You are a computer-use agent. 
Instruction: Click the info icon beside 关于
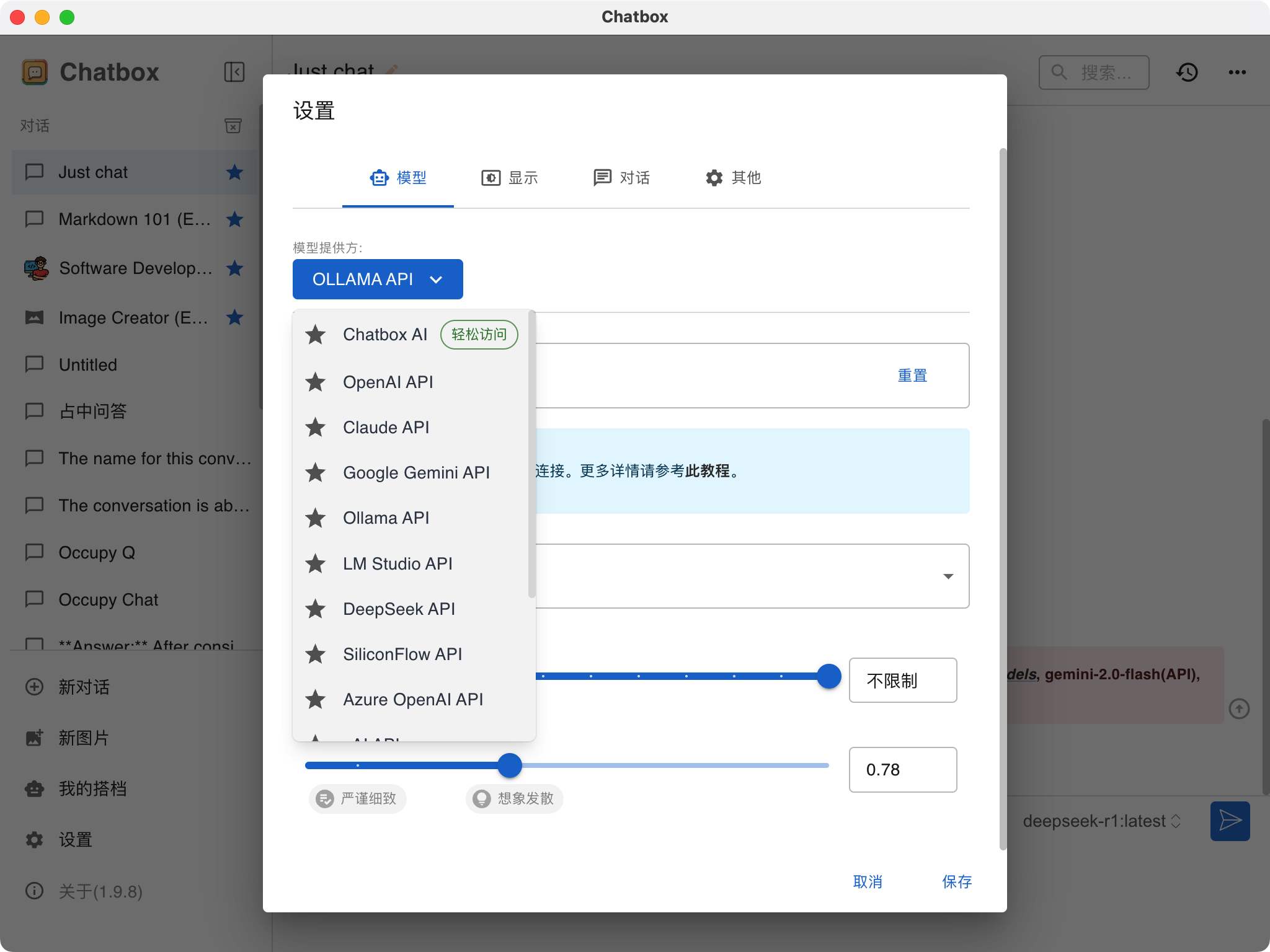(x=34, y=891)
